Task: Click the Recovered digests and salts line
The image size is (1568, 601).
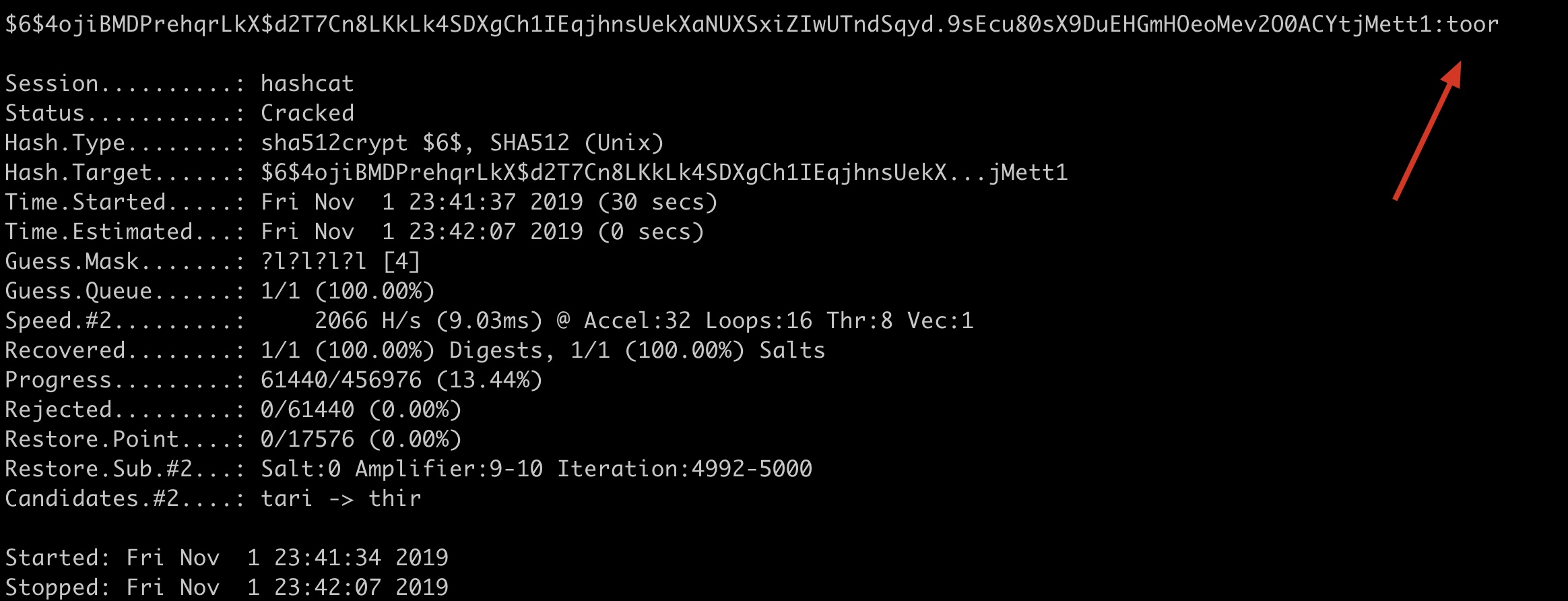Action: pos(543,350)
